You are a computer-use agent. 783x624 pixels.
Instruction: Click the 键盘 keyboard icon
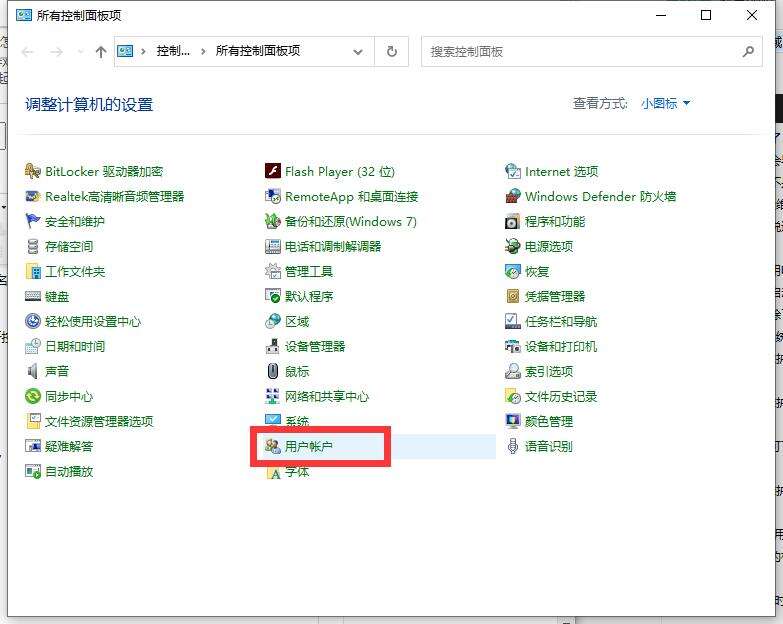[32, 297]
